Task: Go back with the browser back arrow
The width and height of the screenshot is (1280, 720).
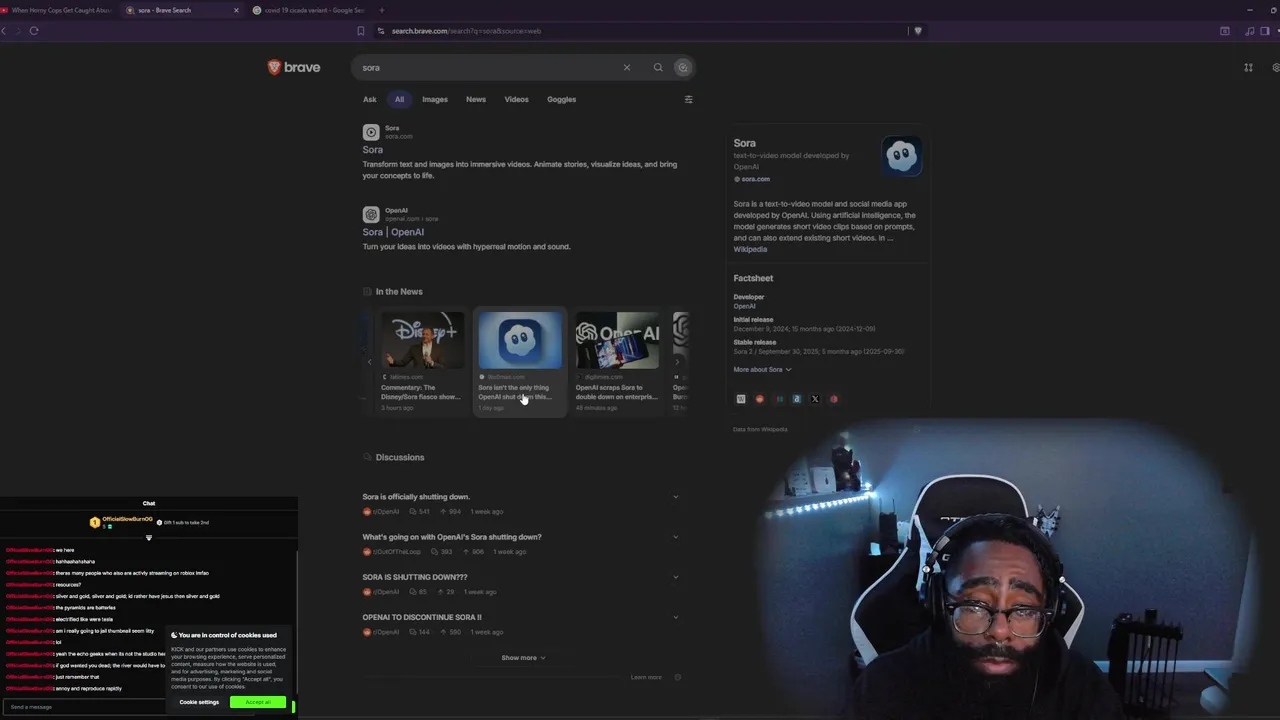Action: (x=5, y=30)
